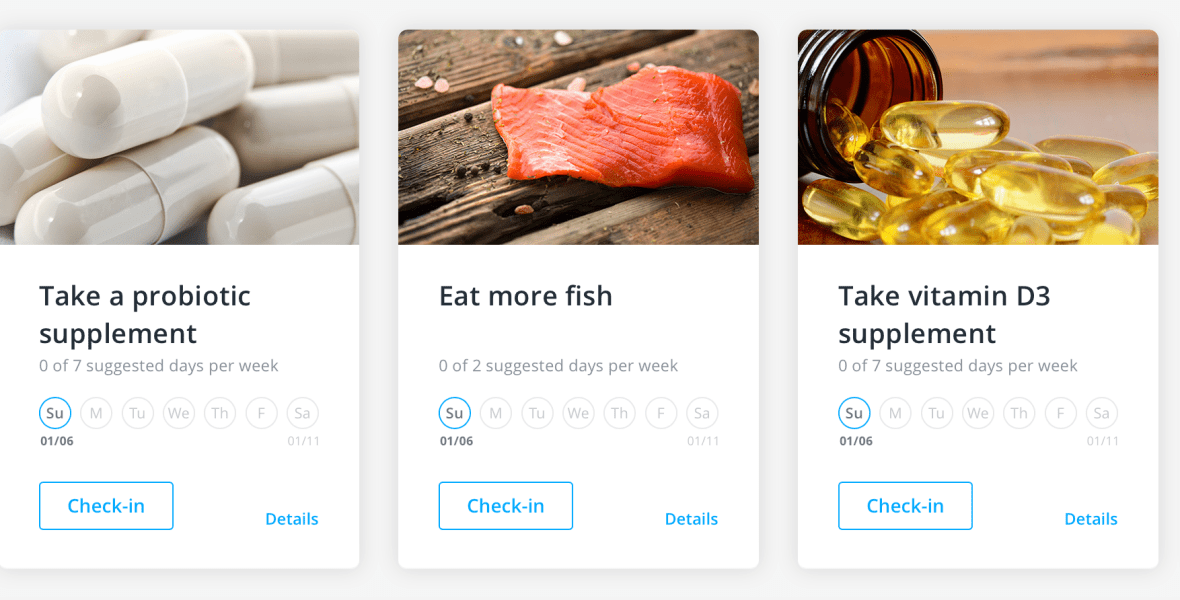Mark Thursday on vitamin D3 supplement card
Viewport: 1180px width, 600px height.
point(1019,413)
